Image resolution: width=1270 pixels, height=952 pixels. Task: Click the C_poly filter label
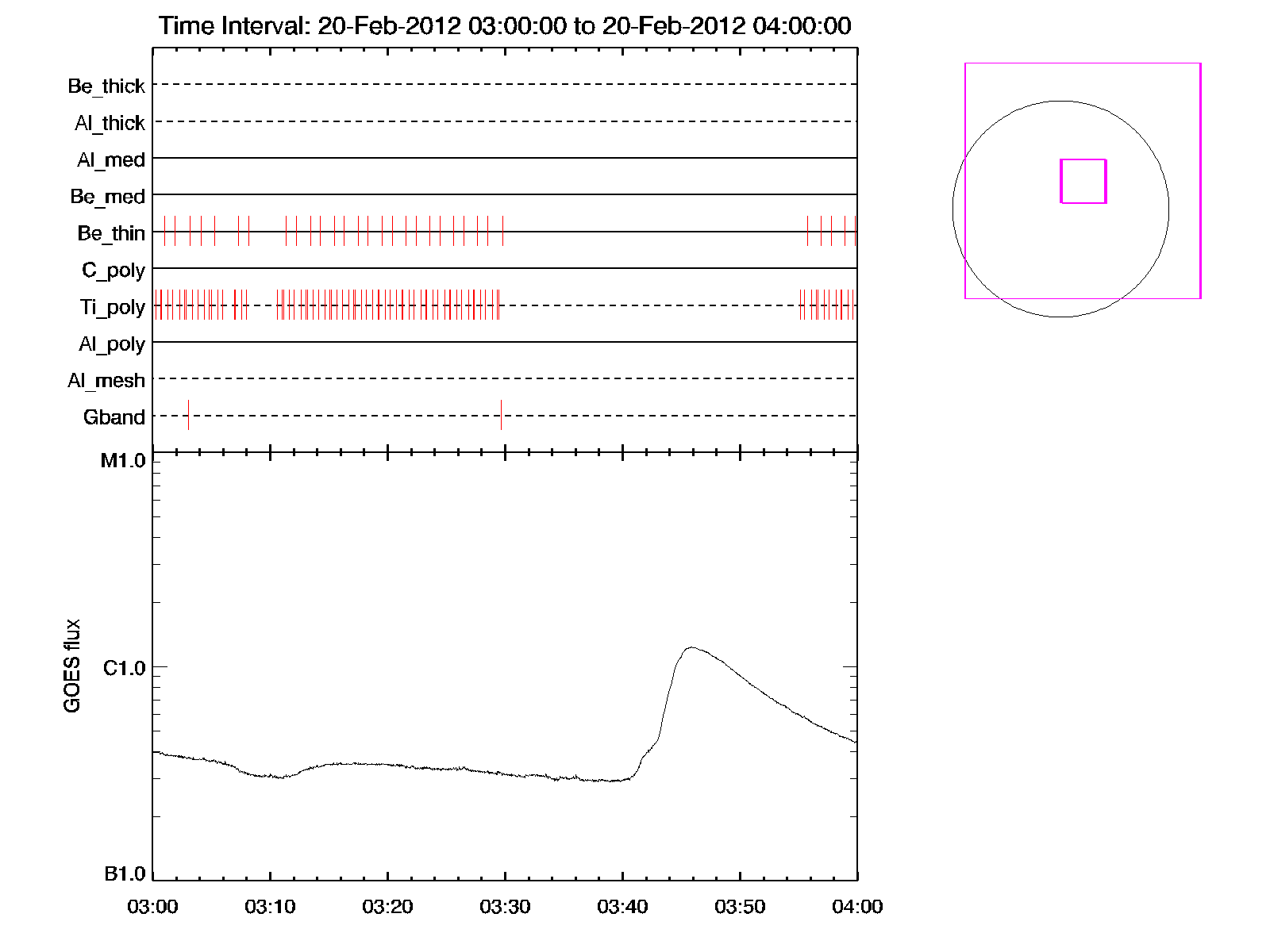pyautogui.click(x=114, y=271)
